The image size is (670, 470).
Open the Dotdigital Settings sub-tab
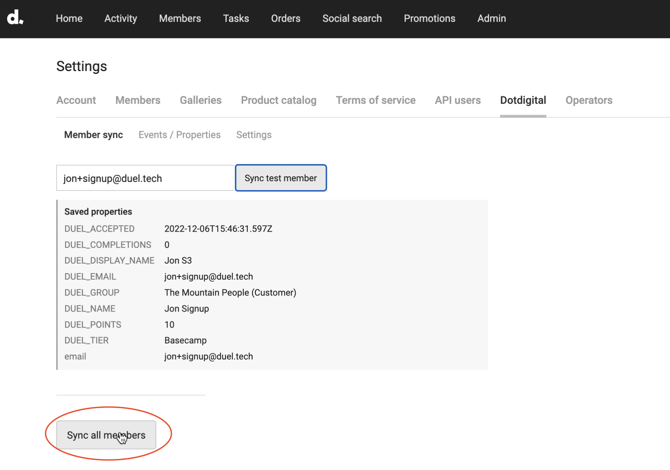pyautogui.click(x=253, y=135)
